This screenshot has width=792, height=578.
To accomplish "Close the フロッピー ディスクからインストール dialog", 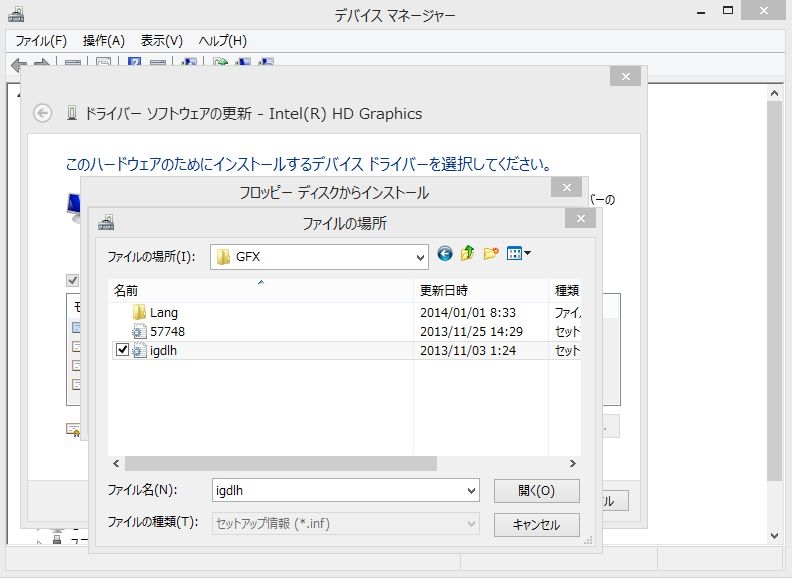I will tap(567, 188).
